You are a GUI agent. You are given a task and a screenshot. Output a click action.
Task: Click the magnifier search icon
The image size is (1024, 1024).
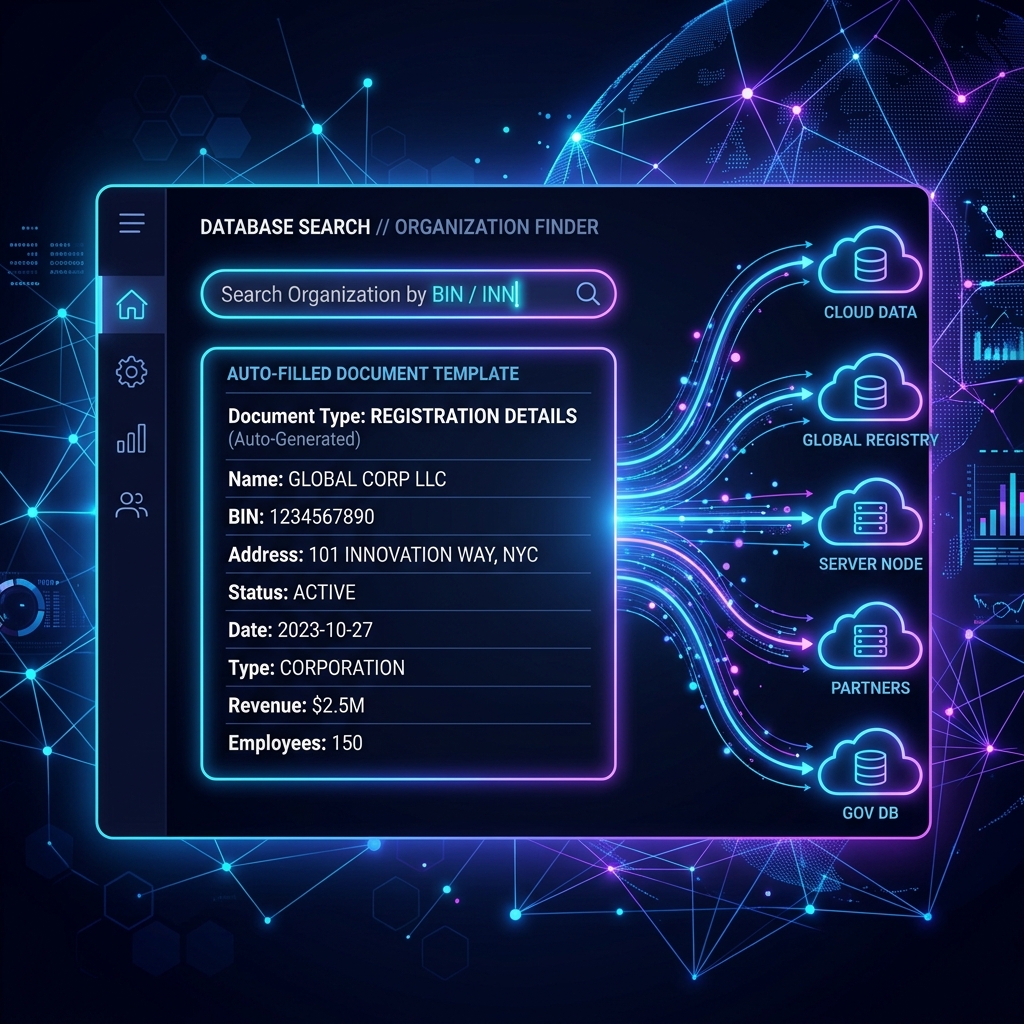588,294
